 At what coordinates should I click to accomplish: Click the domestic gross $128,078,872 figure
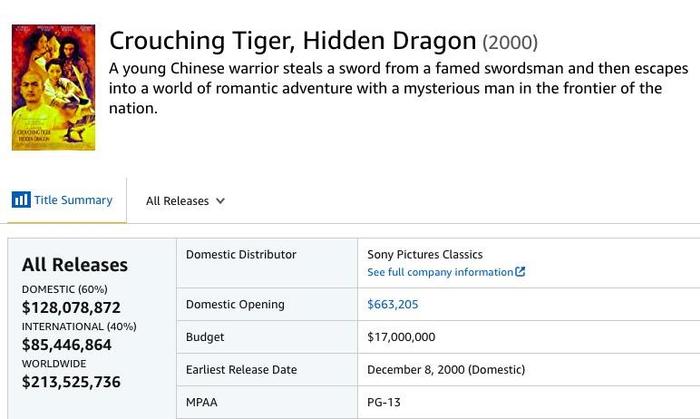click(71, 307)
